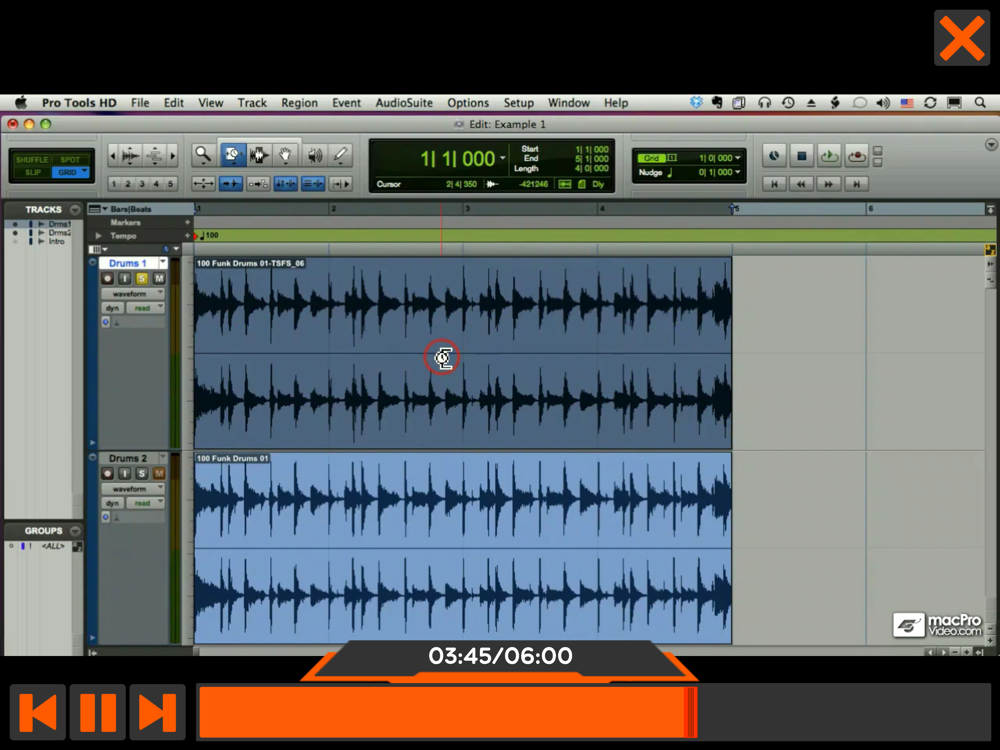The width and height of the screenshot is (1000, 750).
Task: Open the File menu
Action: [x=140, y=103]
